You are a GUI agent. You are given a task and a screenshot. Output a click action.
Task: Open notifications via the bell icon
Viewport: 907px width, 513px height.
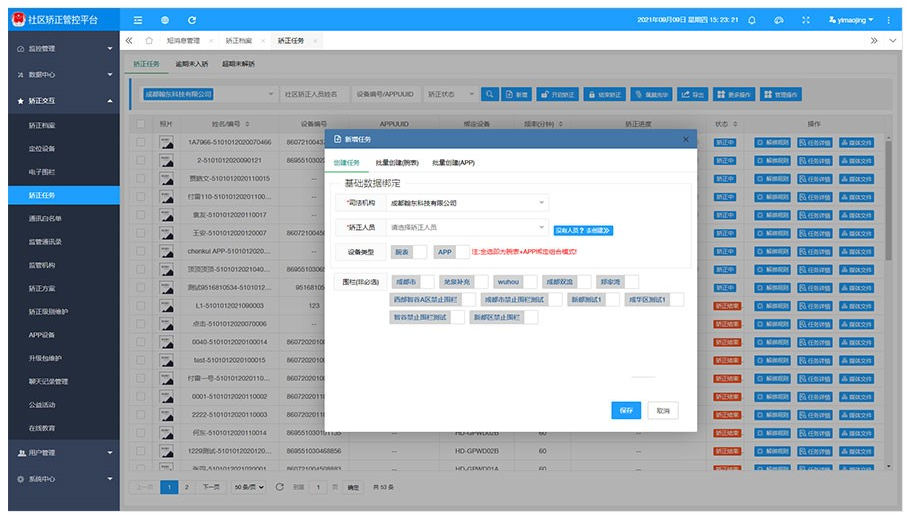coord(751,20)
